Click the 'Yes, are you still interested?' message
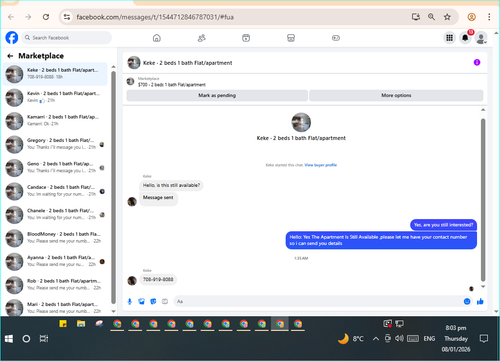 [x=443, y=225]
